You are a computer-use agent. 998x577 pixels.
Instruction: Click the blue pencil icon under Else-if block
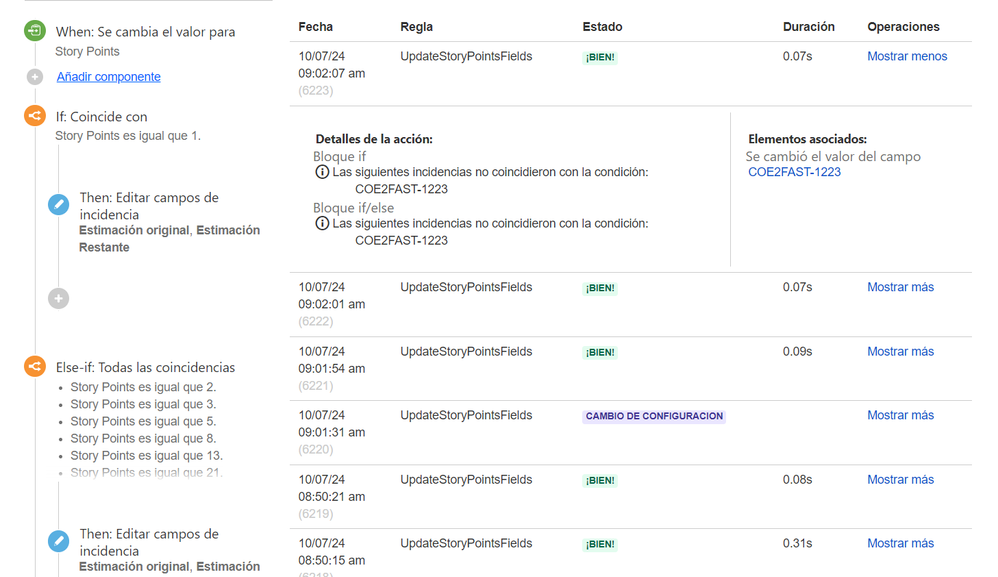tap(59, 541)
